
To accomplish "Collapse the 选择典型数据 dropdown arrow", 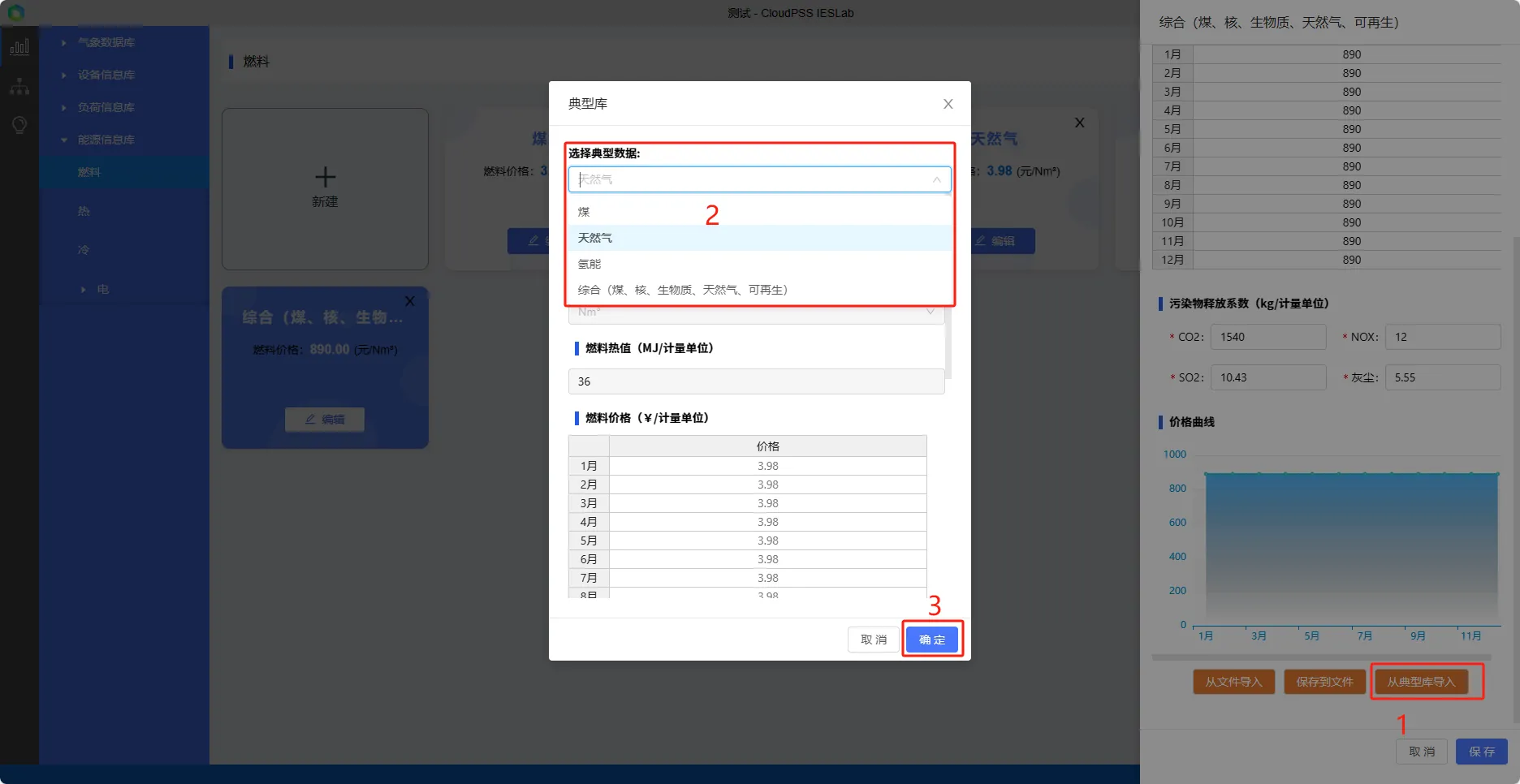I will [x=936, y=179].
